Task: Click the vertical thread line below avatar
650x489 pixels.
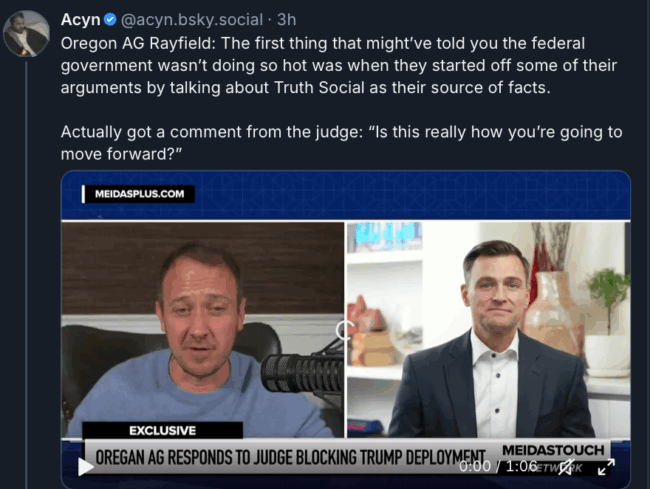Action: coord(26,275)
